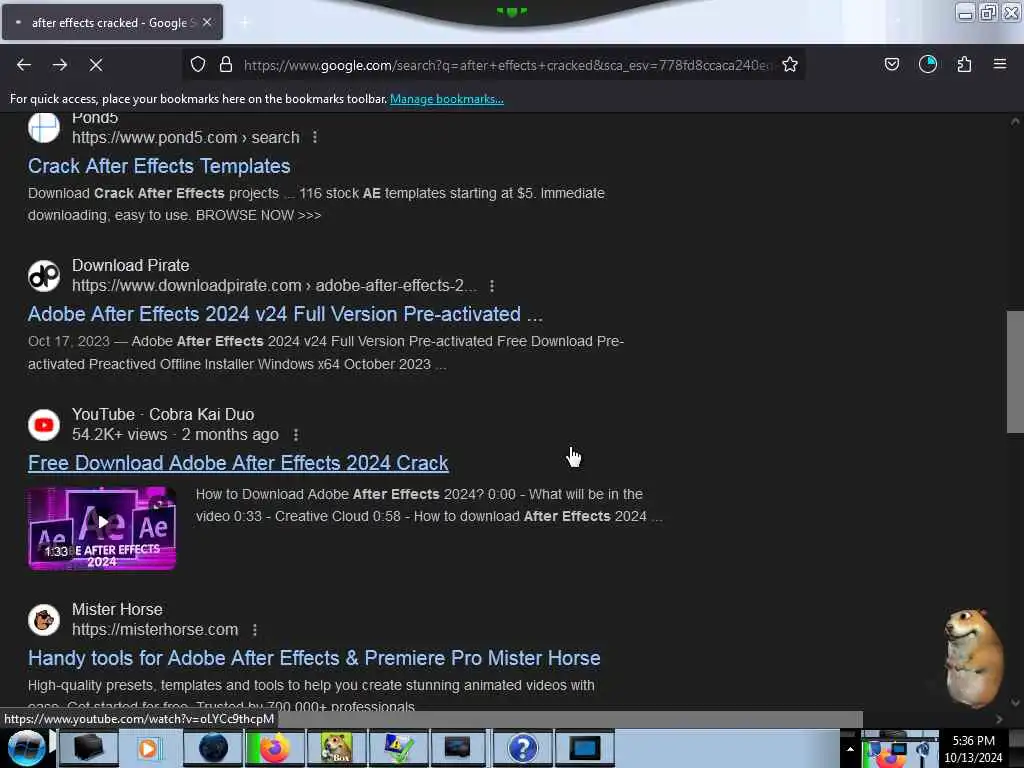Open Adobe After Effects 2024 v24 result

[285, 314]
